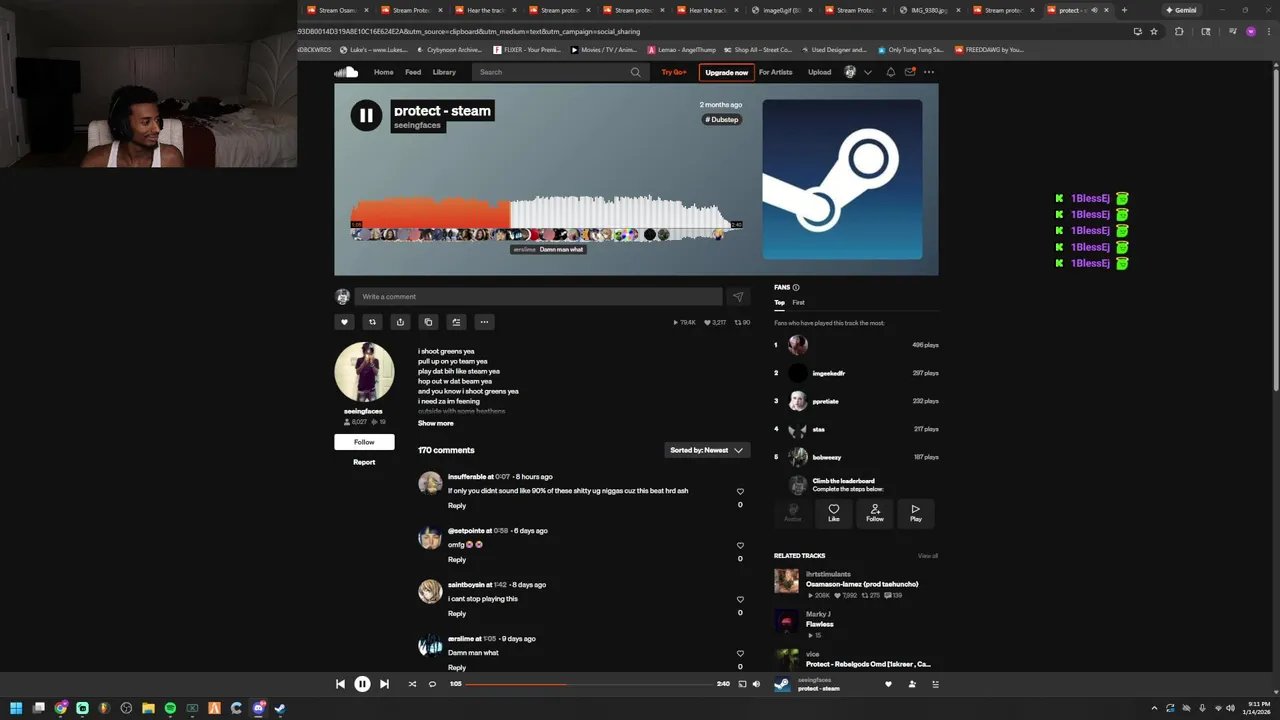1280x720 pixels.
Task: Pause the track using the large hero pause button
Action: [x=366, y=116]
